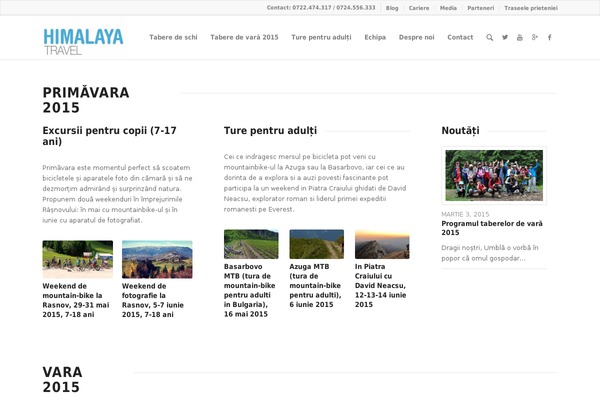Open the search magnifier icon
The width and height of the screenshot is (600, 400).
tap(489, 37)
